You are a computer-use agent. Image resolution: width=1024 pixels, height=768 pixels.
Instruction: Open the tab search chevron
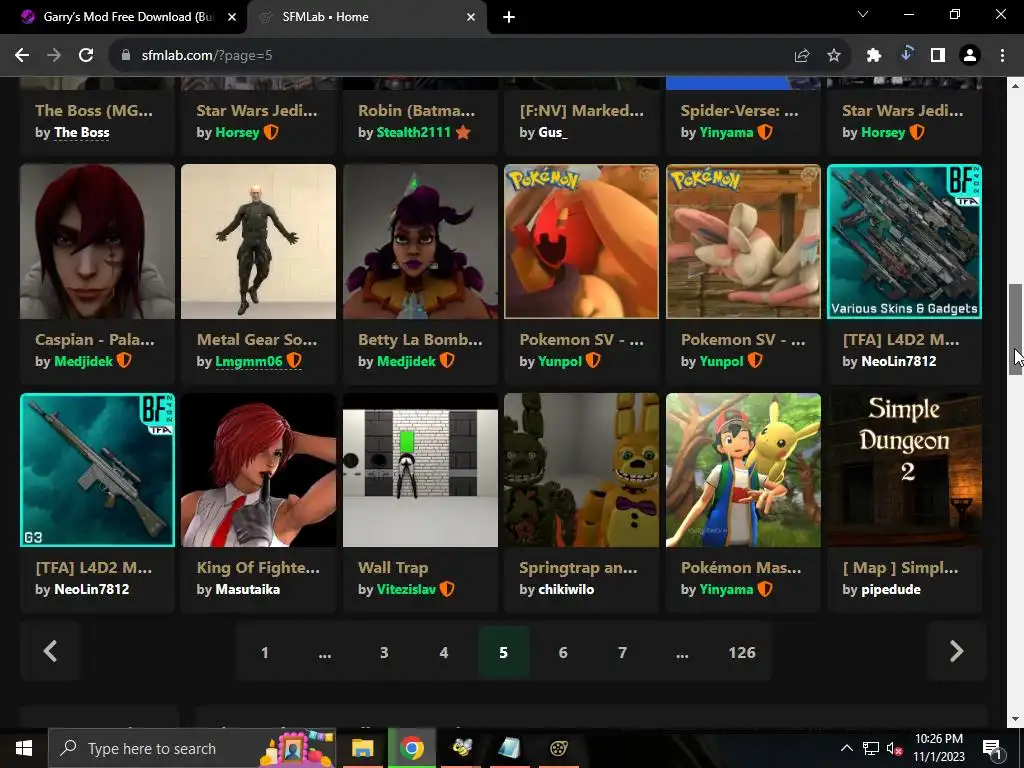863,14
